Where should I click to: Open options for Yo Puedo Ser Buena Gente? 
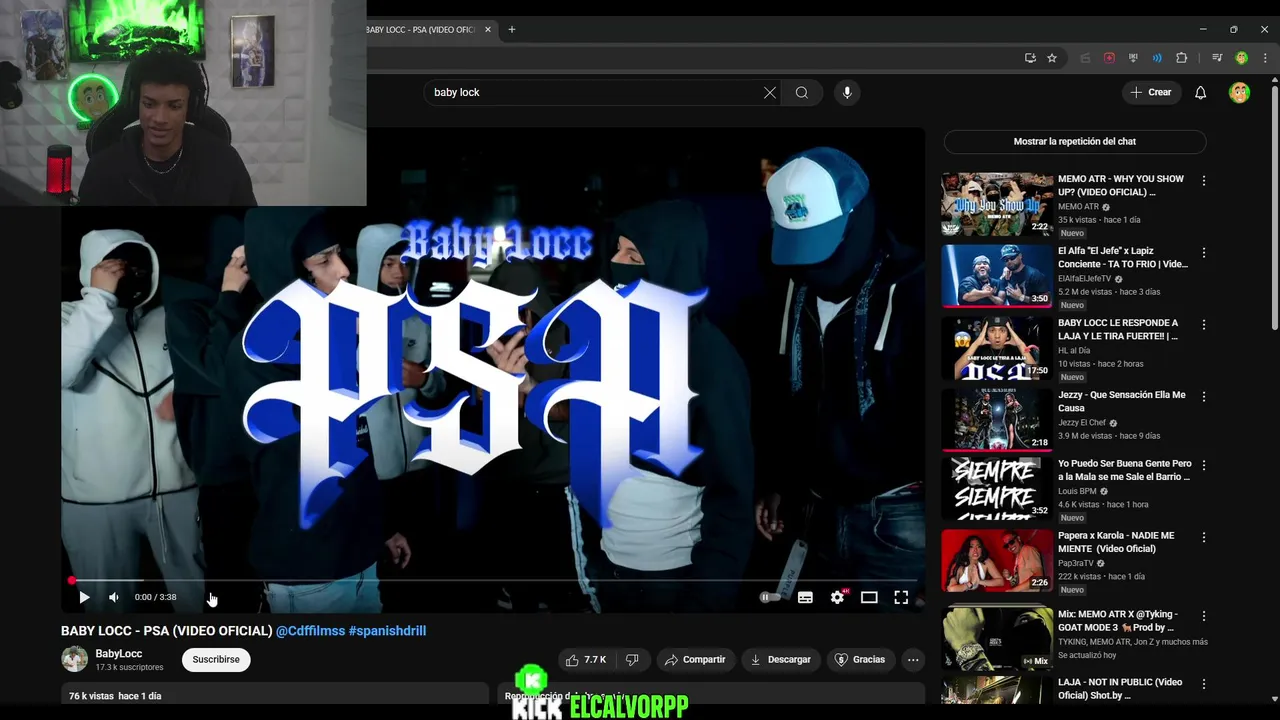pos(1204,466)
